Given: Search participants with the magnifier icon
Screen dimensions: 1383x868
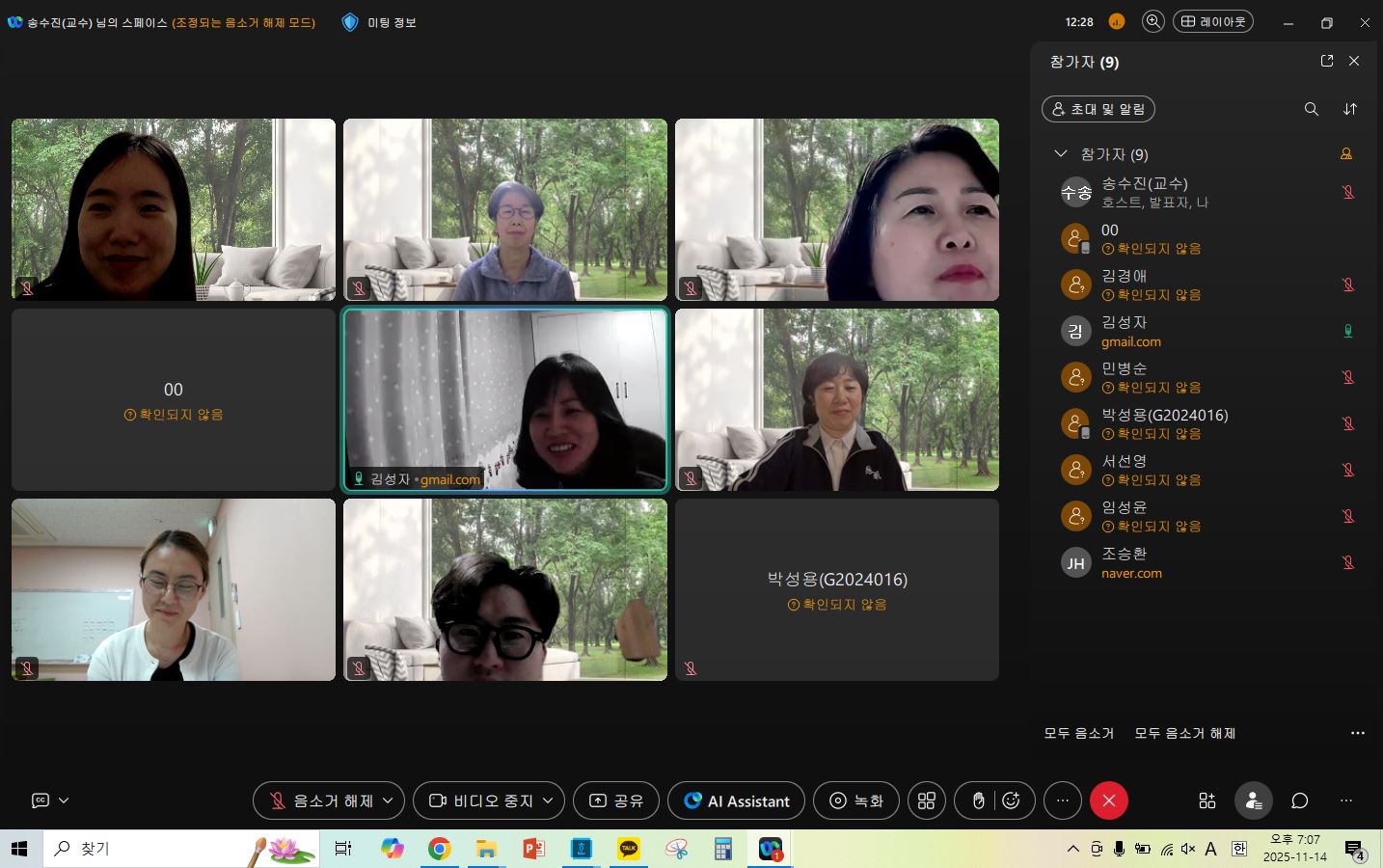Looking at the screenshot, I should click(1311, 109).
